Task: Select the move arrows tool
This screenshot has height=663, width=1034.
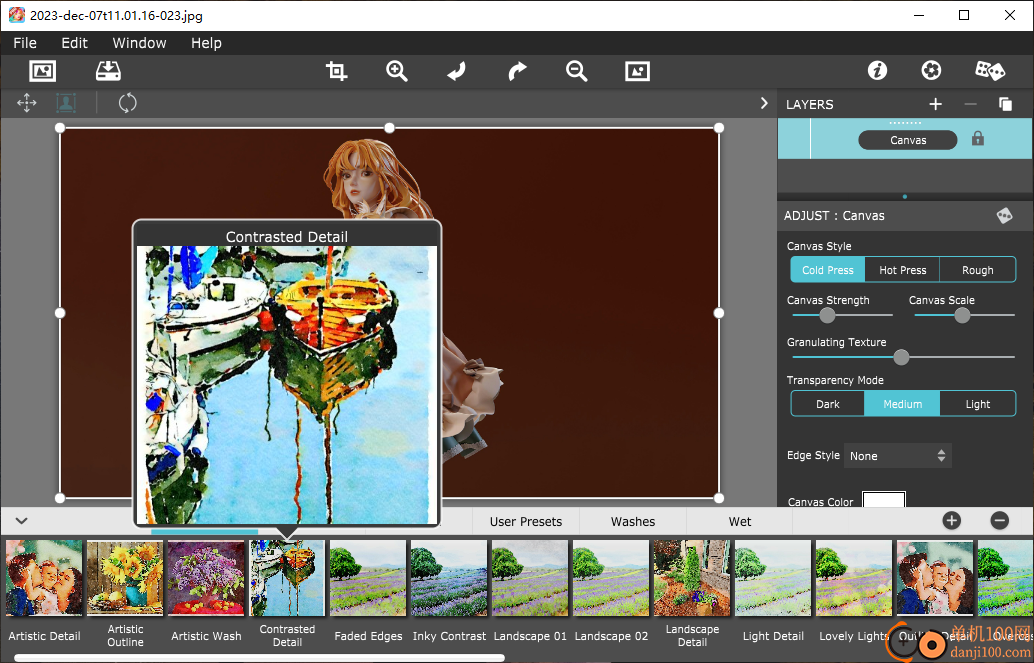Action: tap(26, 103)
